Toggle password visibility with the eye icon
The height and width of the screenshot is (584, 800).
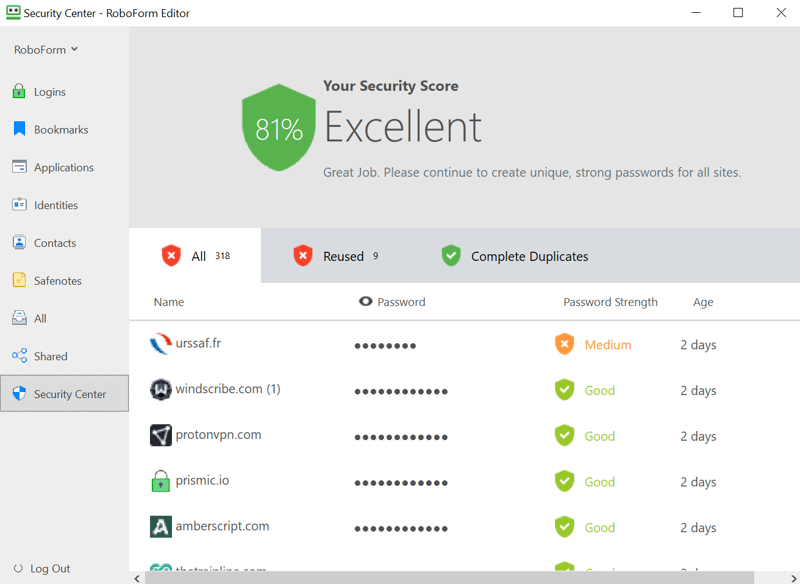point(365,301)
